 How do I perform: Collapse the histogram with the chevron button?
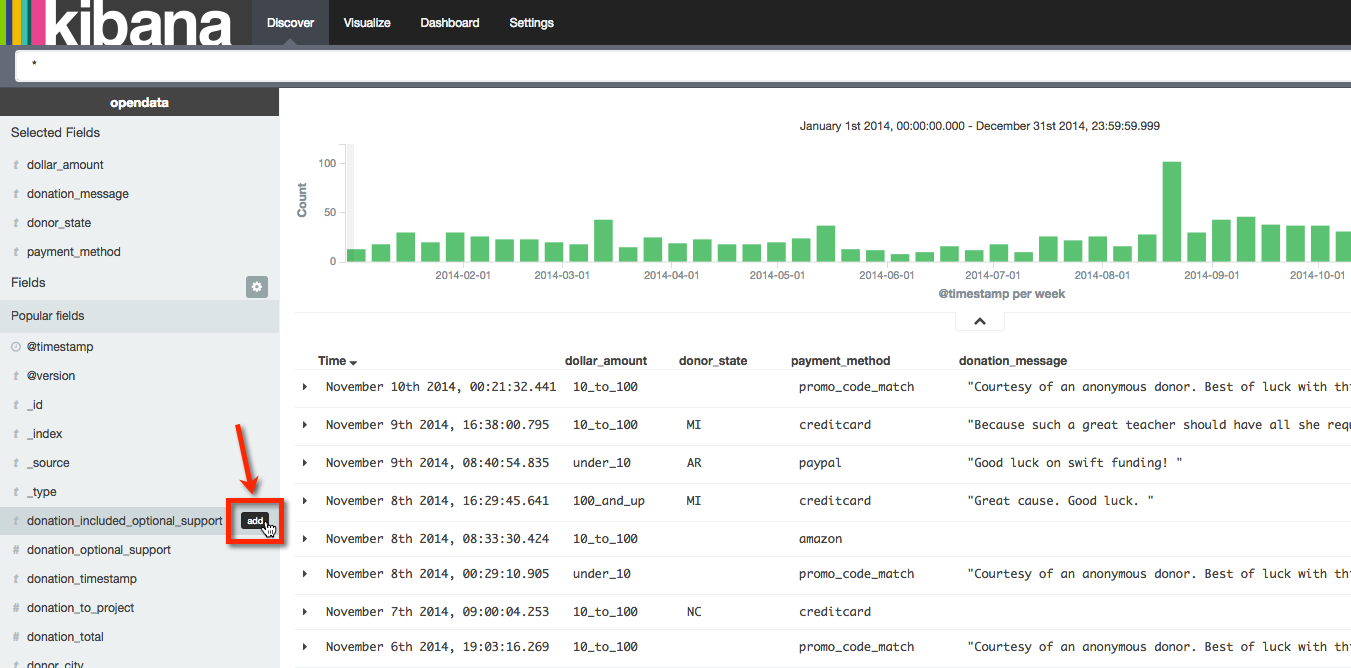979,321
